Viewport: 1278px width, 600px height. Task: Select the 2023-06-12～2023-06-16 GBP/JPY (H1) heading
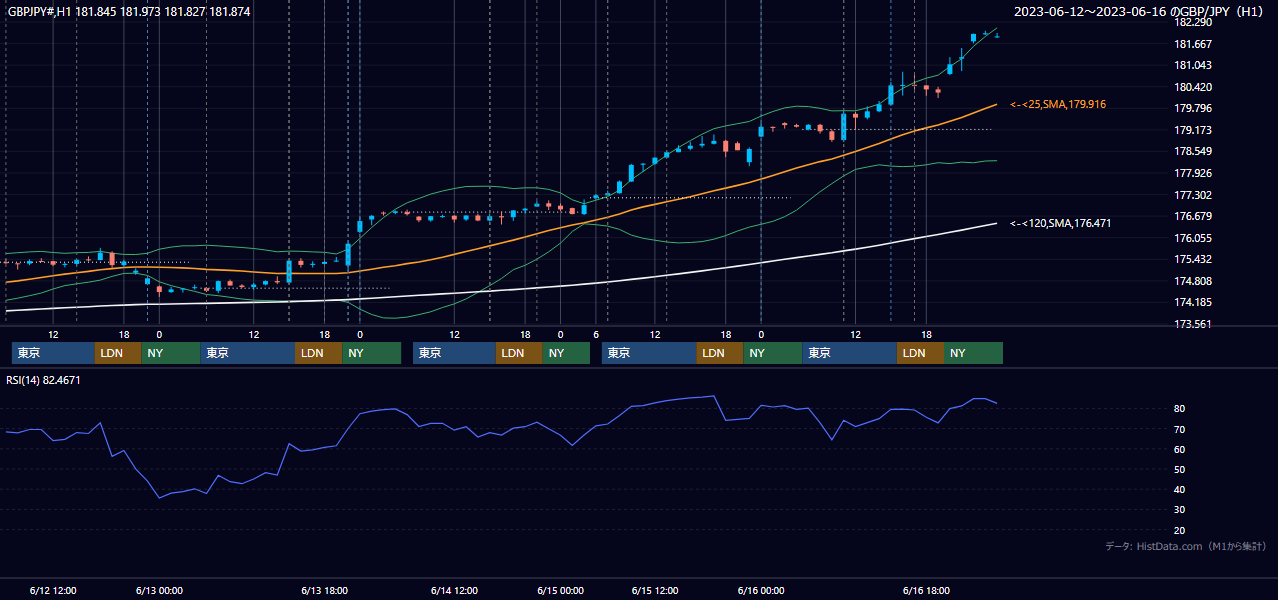[1140, 12]
